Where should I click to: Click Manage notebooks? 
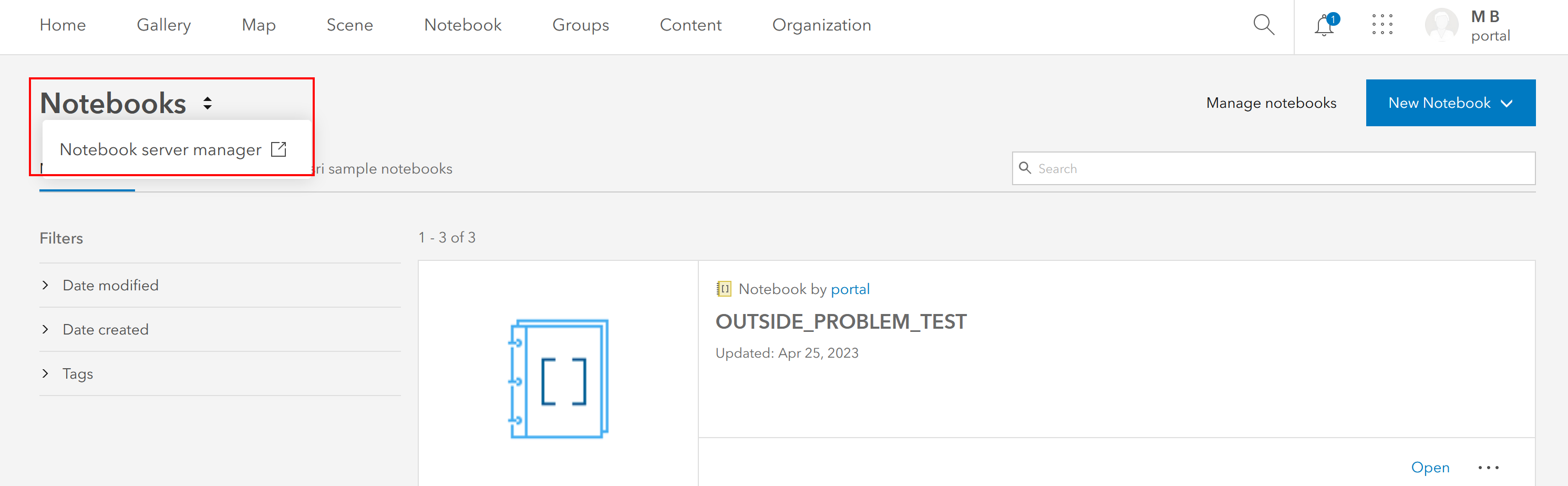tap(1271, 103)
